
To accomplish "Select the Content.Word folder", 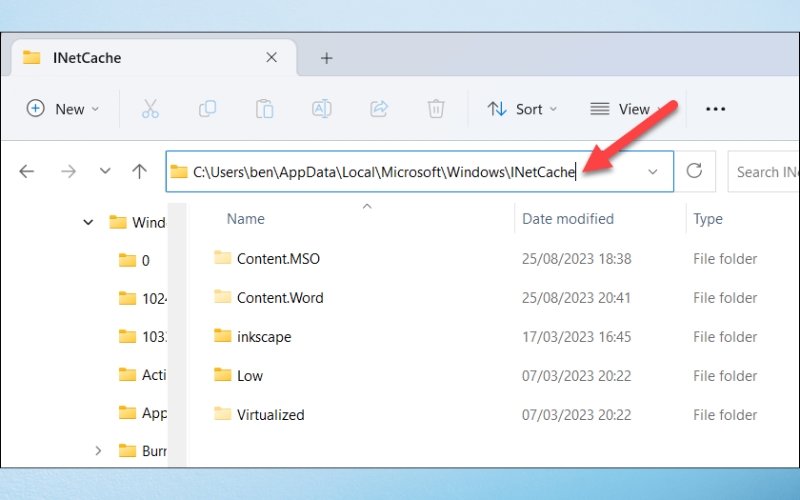I will tap(279, 298).
